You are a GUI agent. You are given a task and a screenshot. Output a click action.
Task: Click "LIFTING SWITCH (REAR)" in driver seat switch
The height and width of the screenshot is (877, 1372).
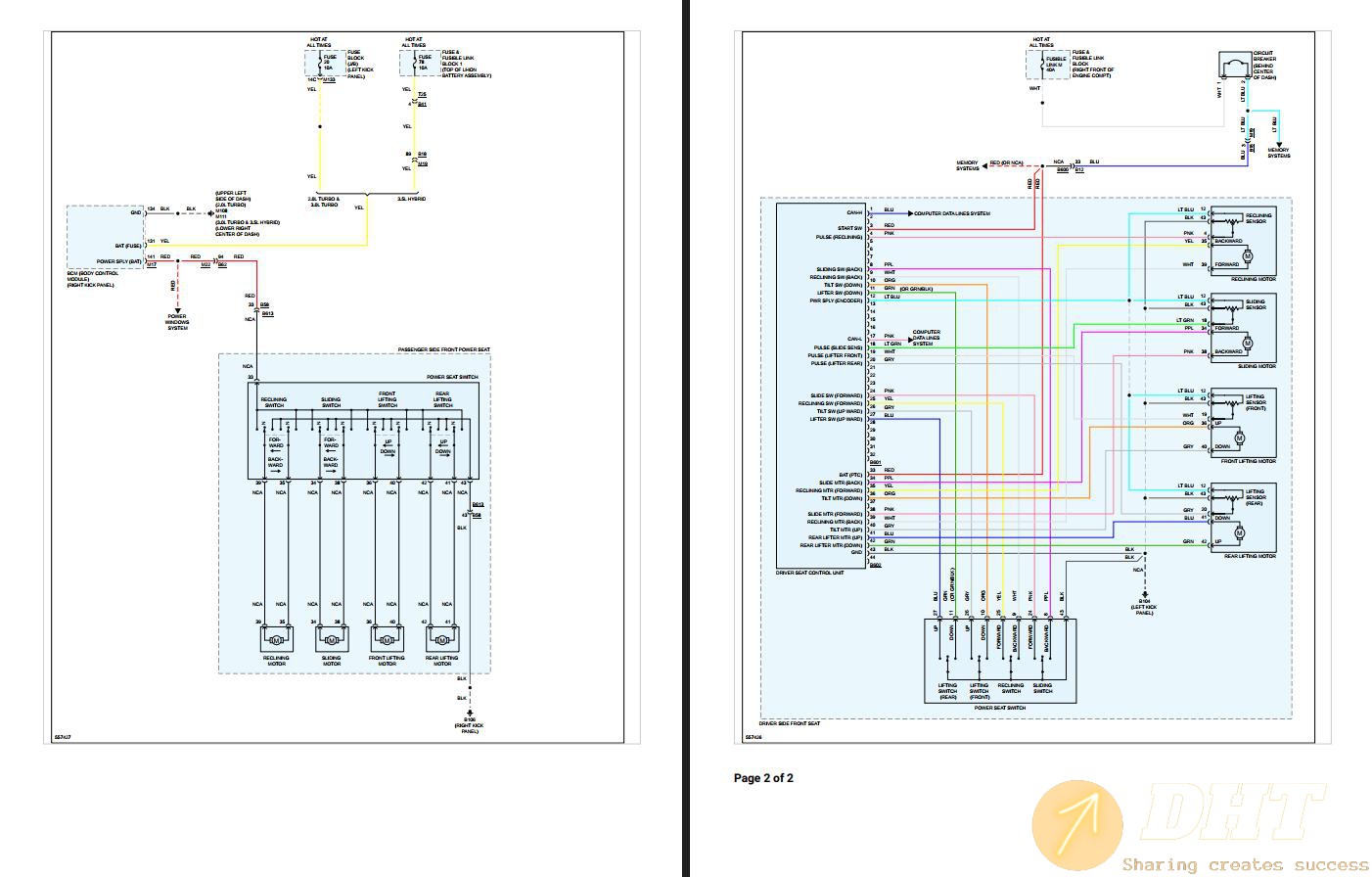pos(947,691)
